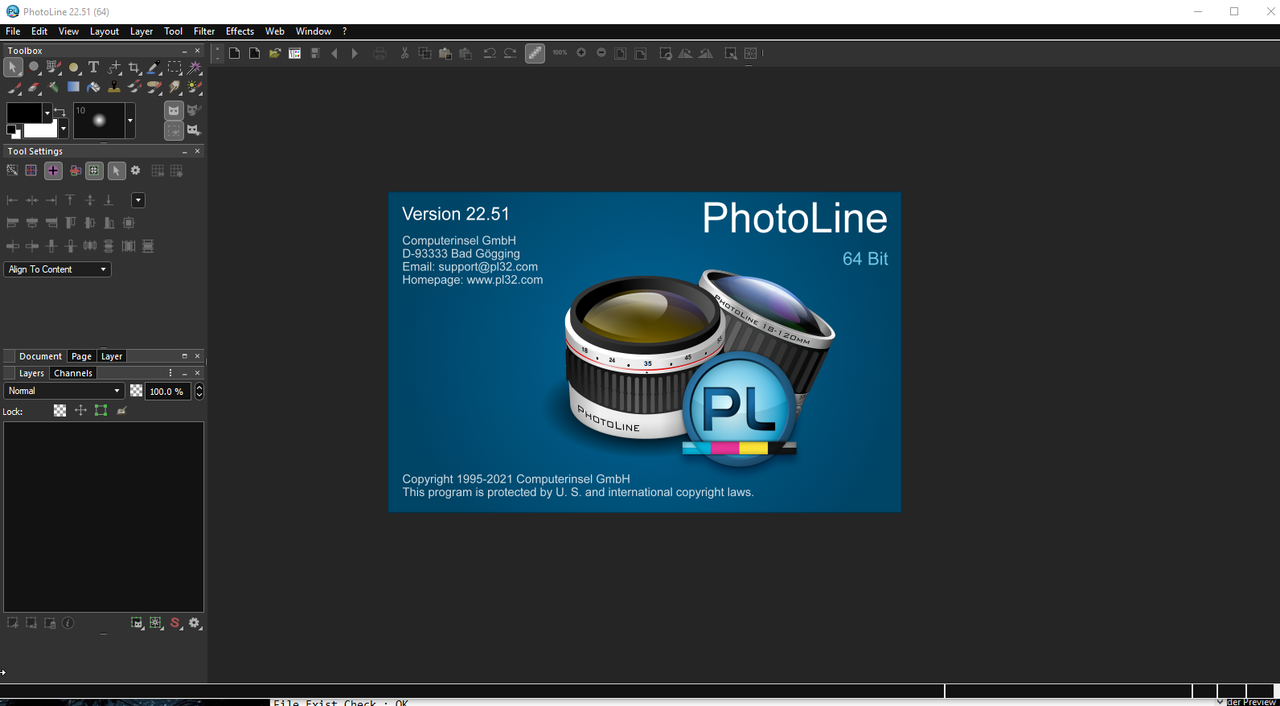Open Tool Settings gear icon

click(135, 170)
